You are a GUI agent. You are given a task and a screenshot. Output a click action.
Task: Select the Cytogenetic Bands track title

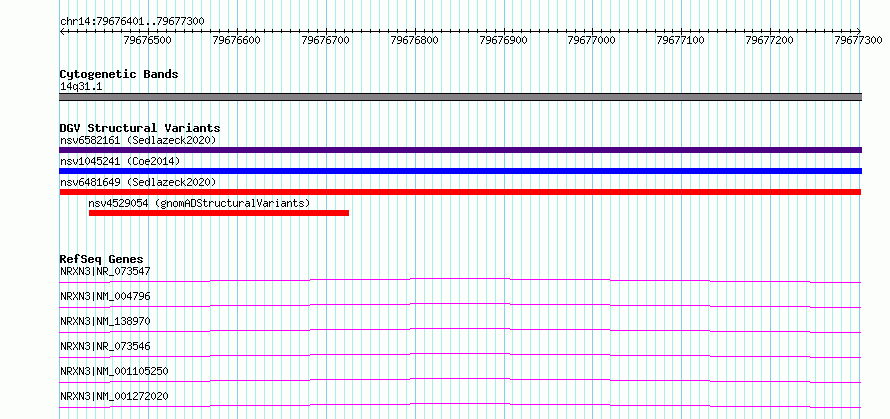pos(119,74)
